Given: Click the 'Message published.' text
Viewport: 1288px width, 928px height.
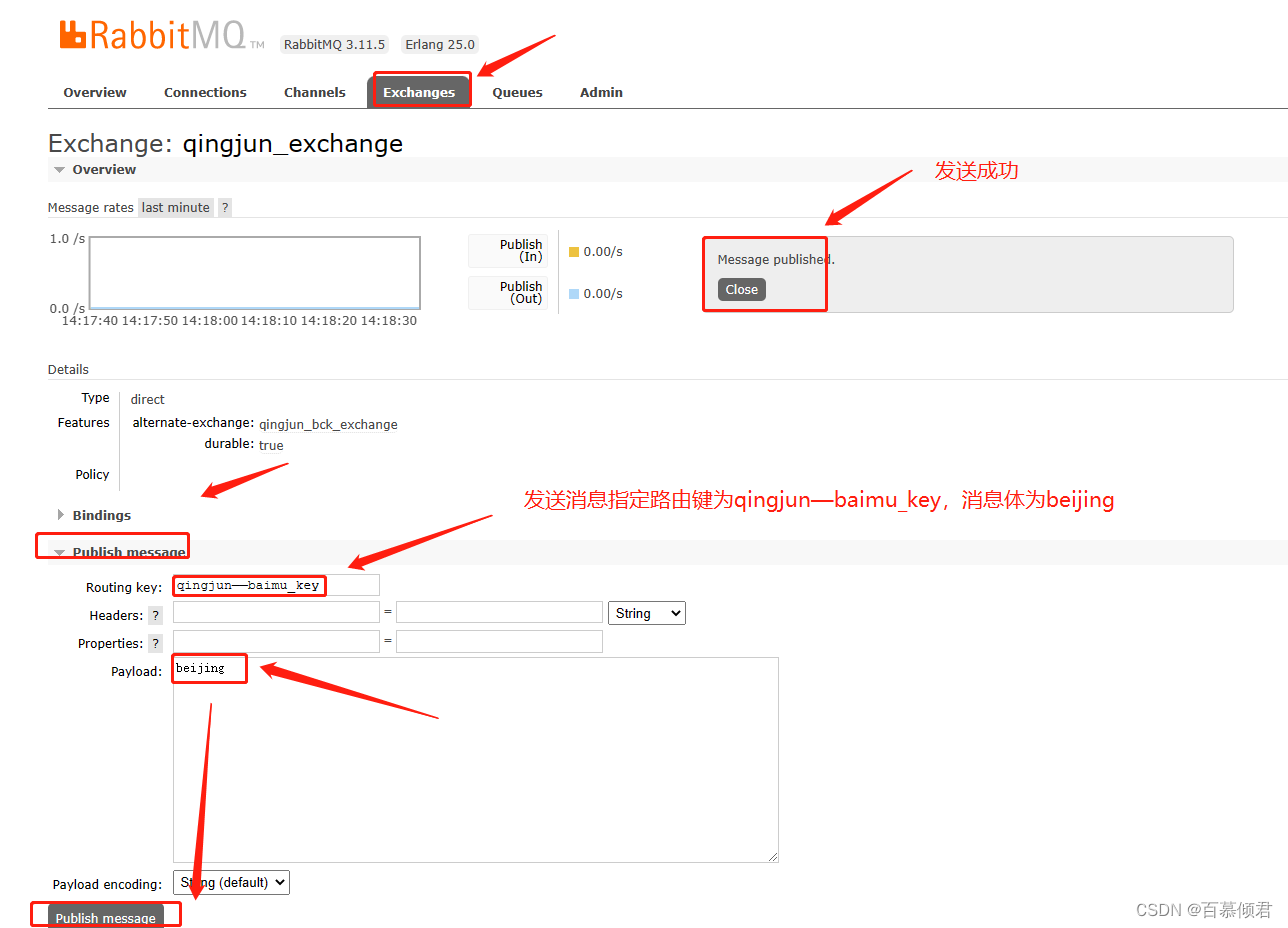Looking at the screenshot, I should coord(776,259).
